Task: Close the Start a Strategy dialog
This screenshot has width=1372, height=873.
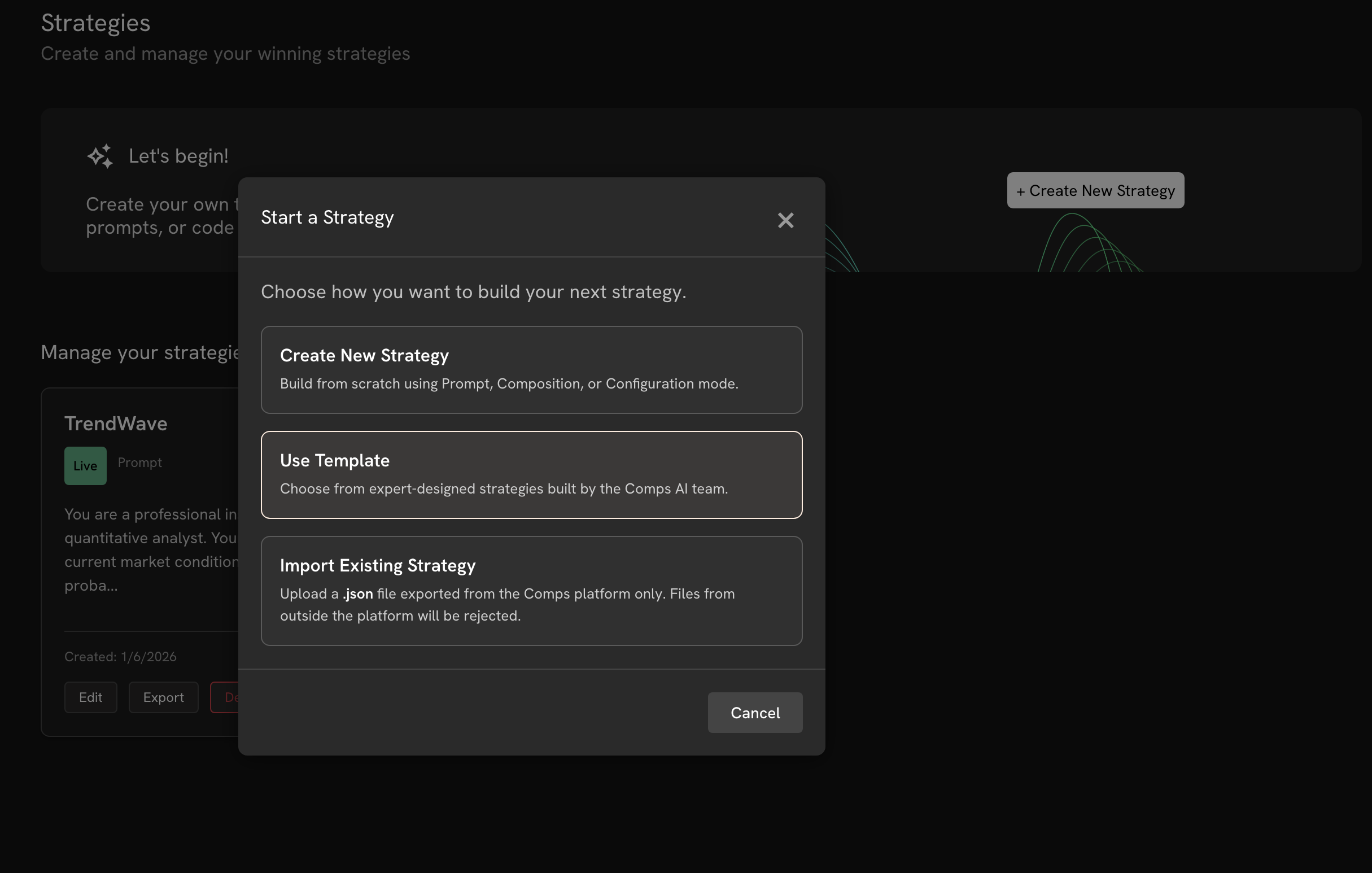Action: (x=785, y=221)
